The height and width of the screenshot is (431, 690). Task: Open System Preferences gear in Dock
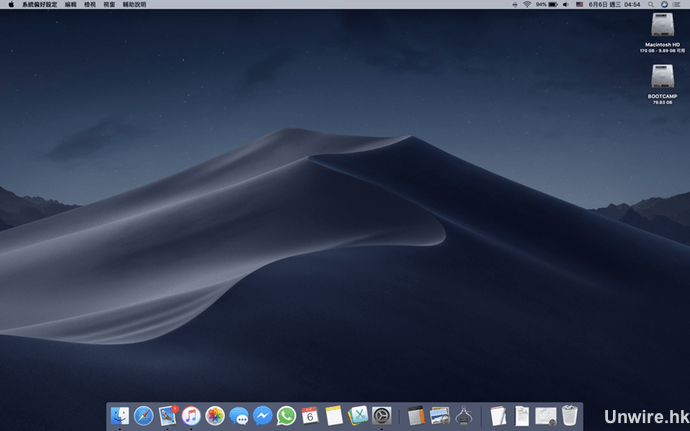click(x=382, y=416)
